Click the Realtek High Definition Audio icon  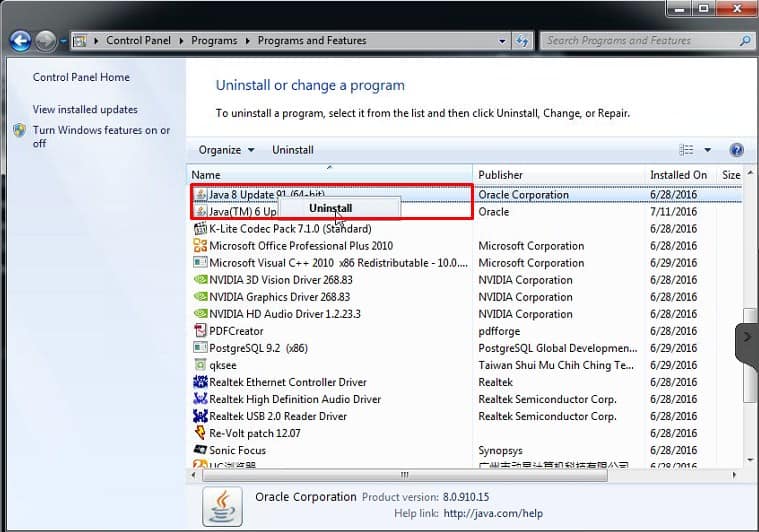click(200, 399)
